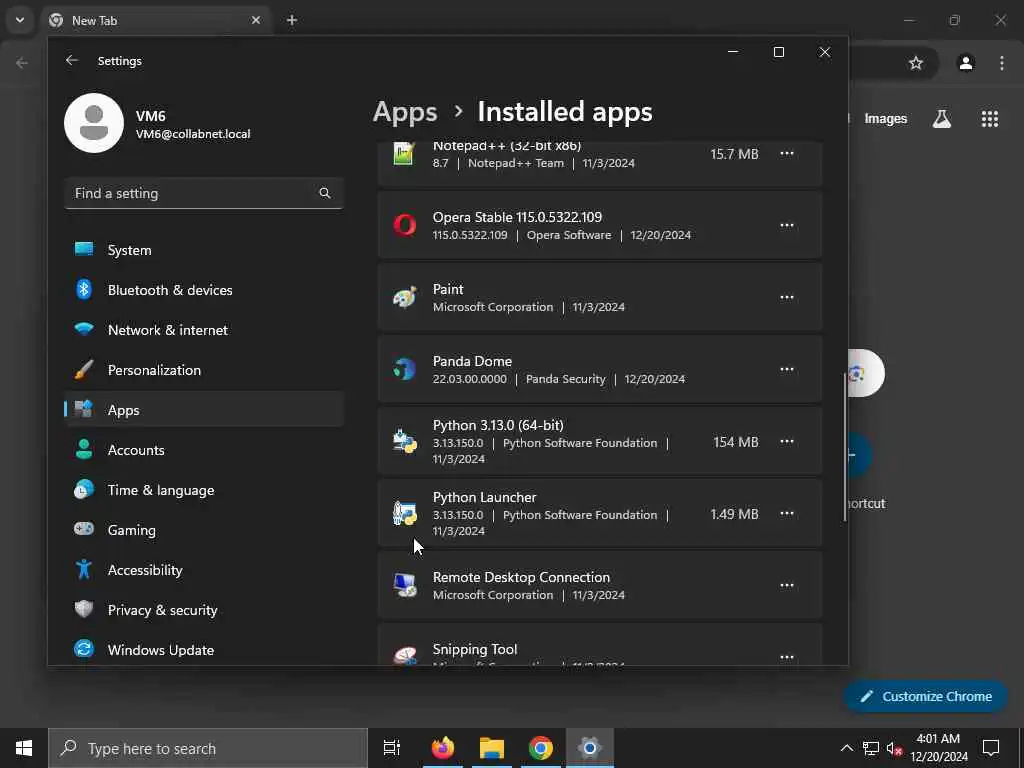Open more options for Remote Desktop Connection
1024x768 pixels.
pos(787,585)
